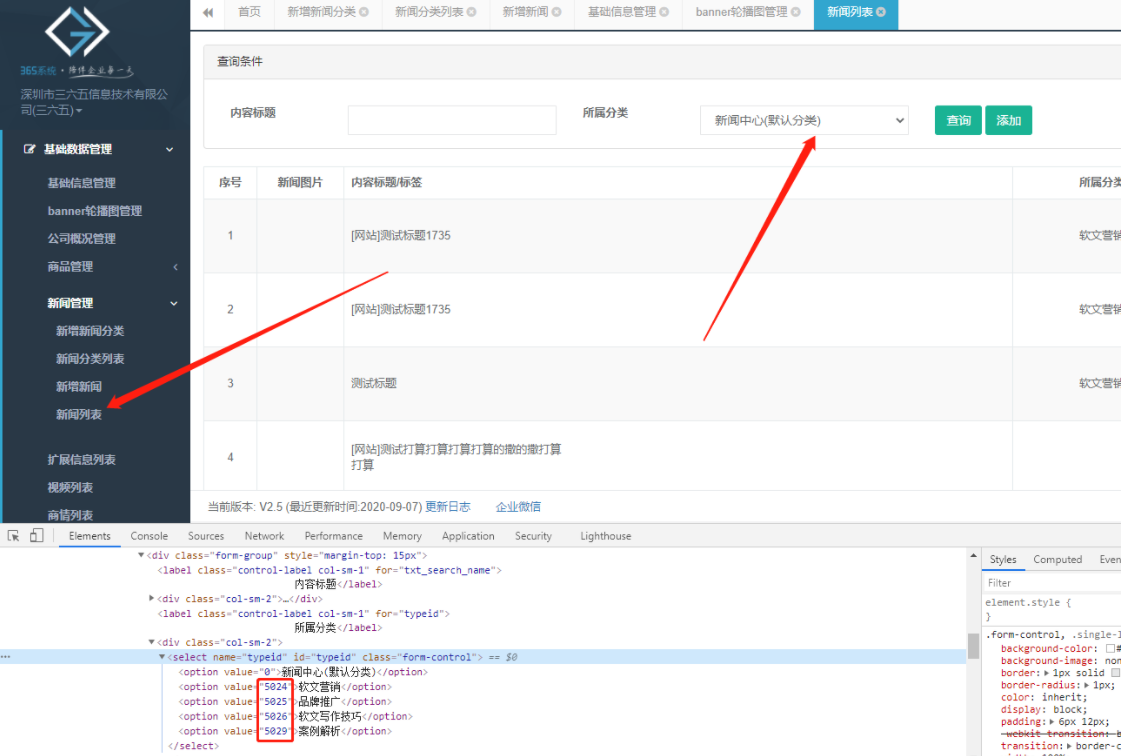1121x756 pixels.
Task: Toggle the DevTools device toolbar icon
Action: coord(36,536)
